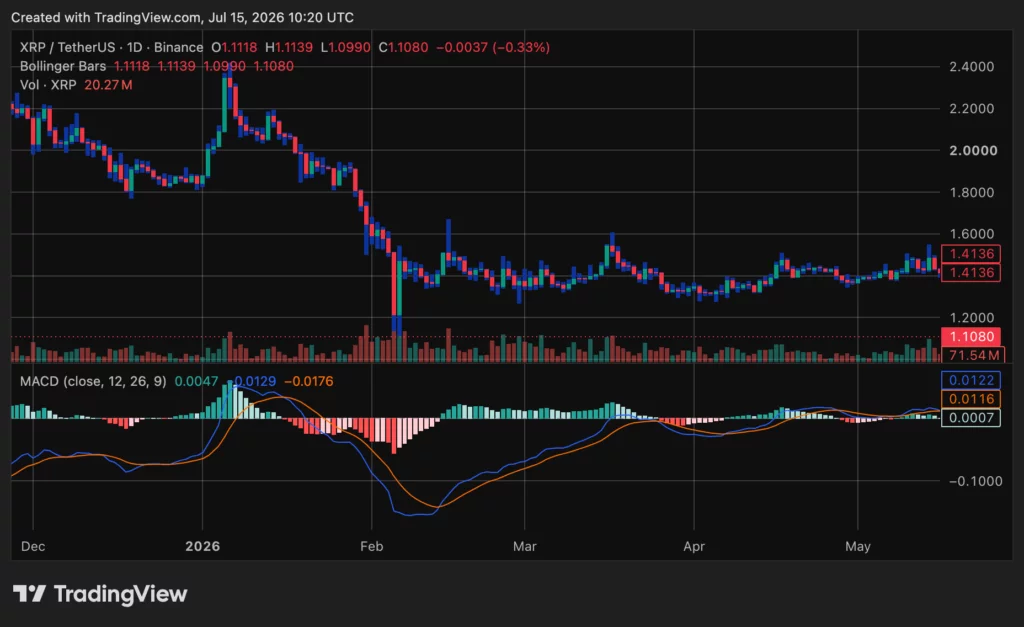This screenshot has height=627, width=1024.
Task: Click the low value L1.0990
Action: click(345, 48)
